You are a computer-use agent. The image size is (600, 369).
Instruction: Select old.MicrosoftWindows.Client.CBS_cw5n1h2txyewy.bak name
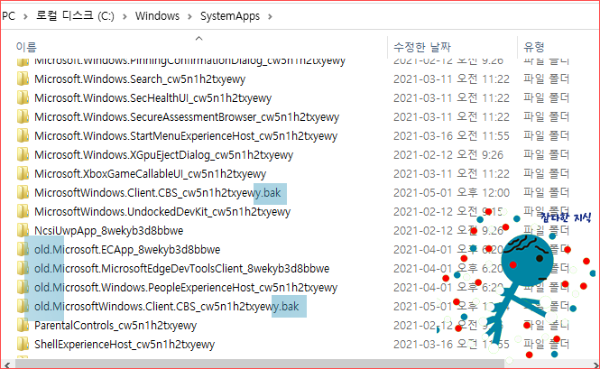[x=166, y=306]
